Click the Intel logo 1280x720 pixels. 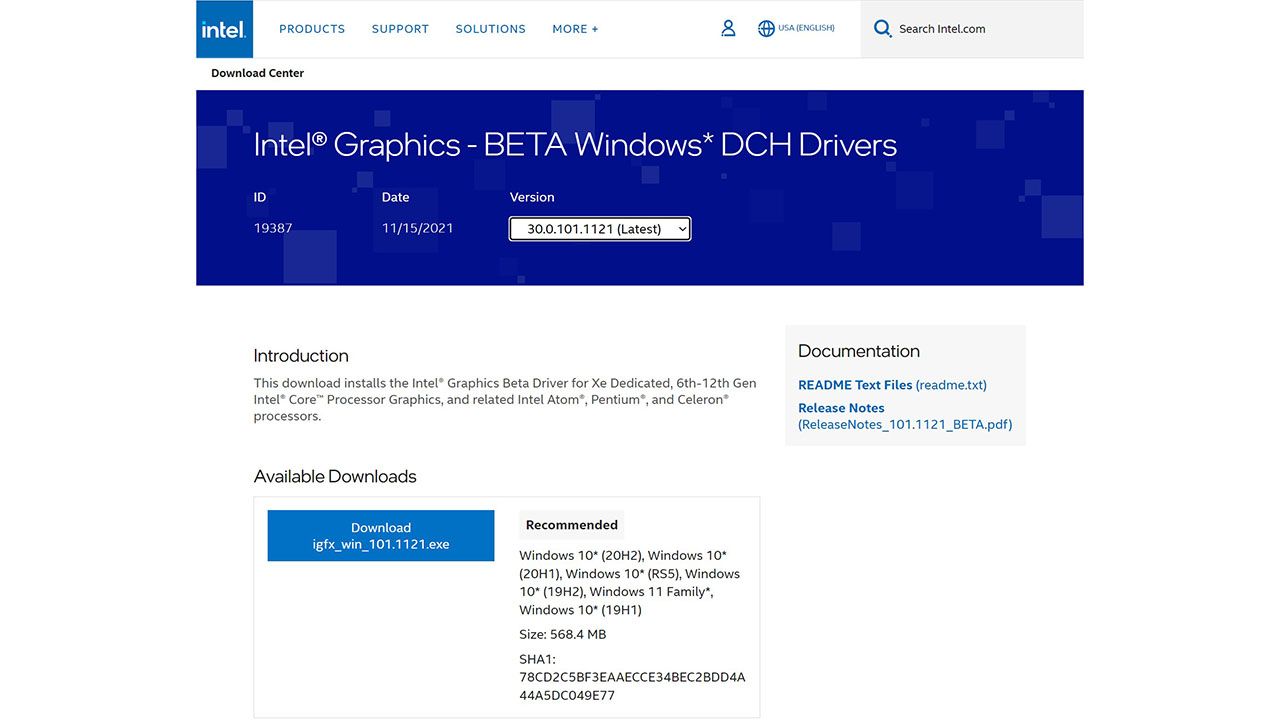224,29
